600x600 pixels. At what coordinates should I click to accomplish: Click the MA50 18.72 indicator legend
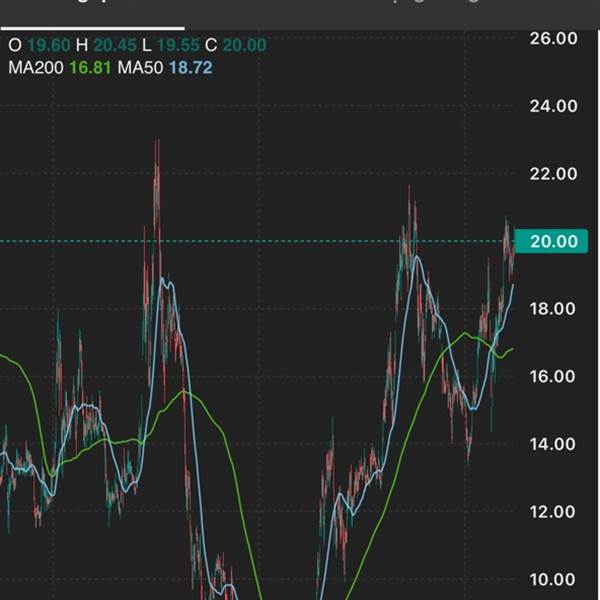tap(165, 68)
